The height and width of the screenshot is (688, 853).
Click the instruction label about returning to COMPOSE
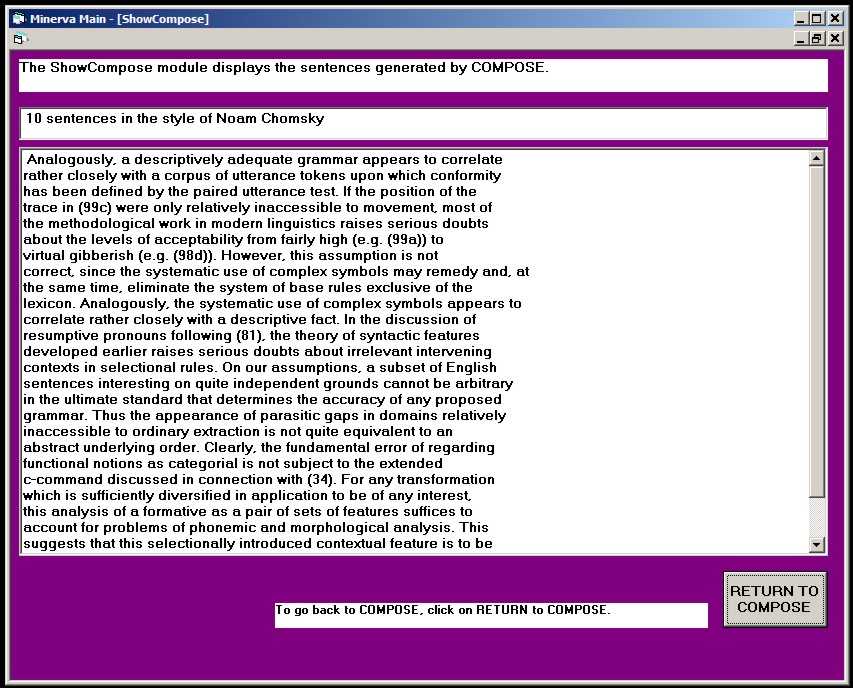point(490,615)
